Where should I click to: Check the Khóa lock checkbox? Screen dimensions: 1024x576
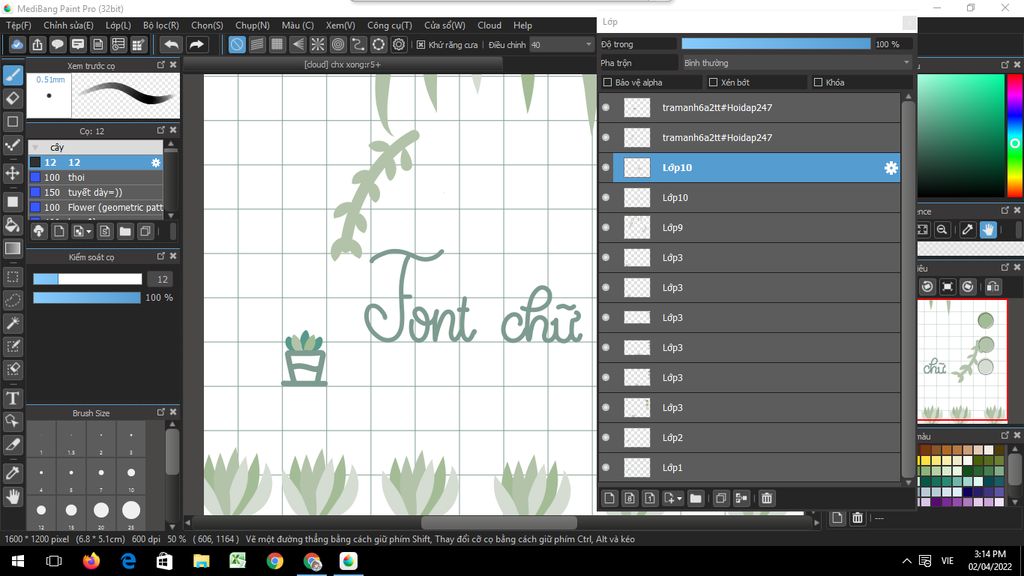coord(818,82)
